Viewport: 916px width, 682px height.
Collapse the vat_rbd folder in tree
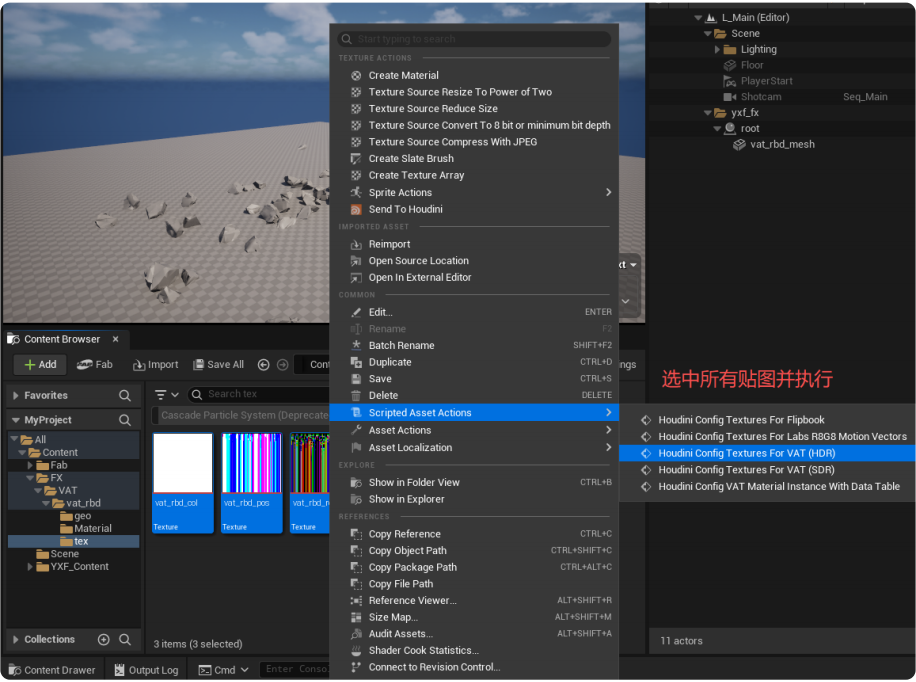click(x=46, y=503)
